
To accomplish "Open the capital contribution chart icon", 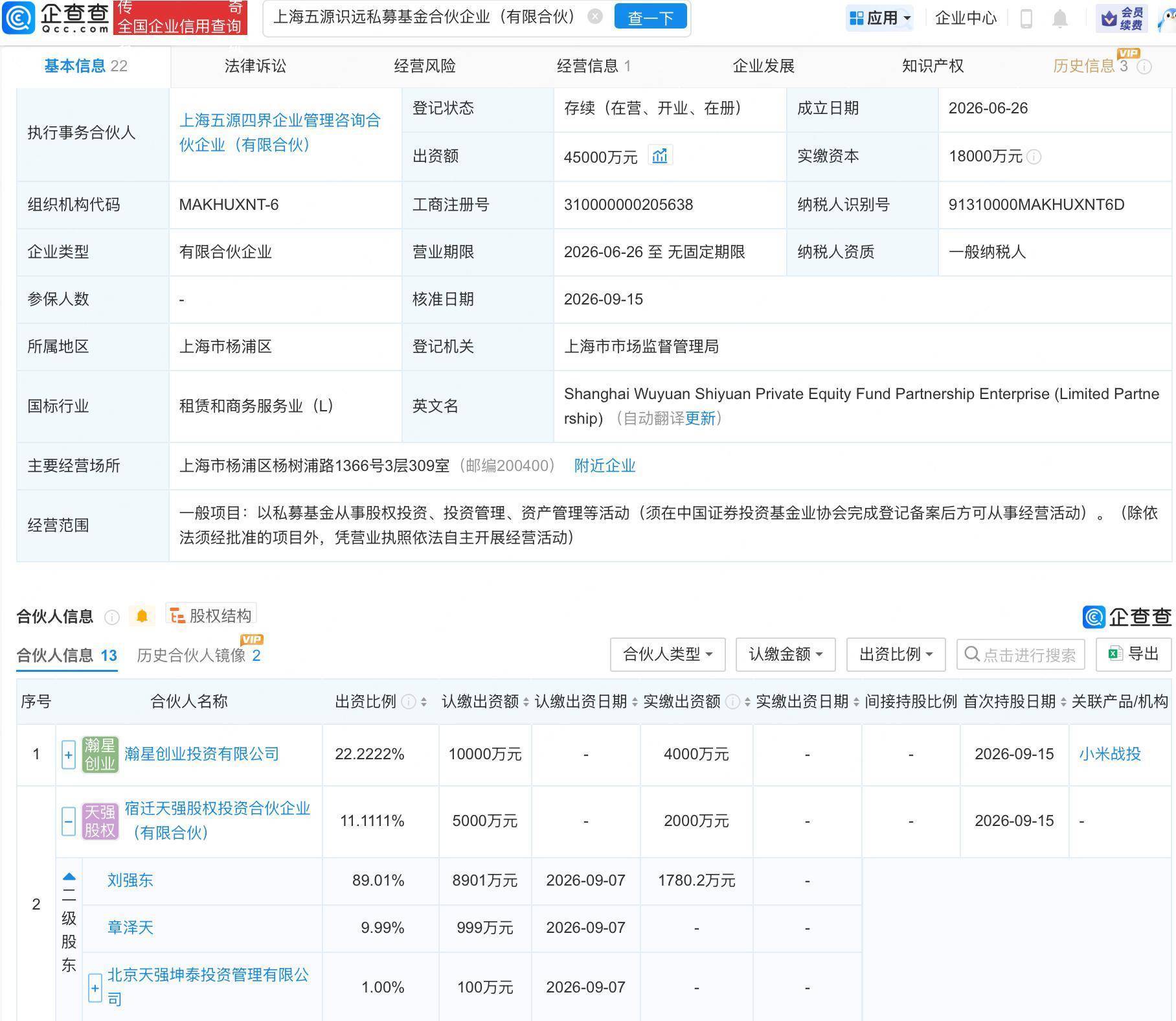I will [x=660, y=155].
